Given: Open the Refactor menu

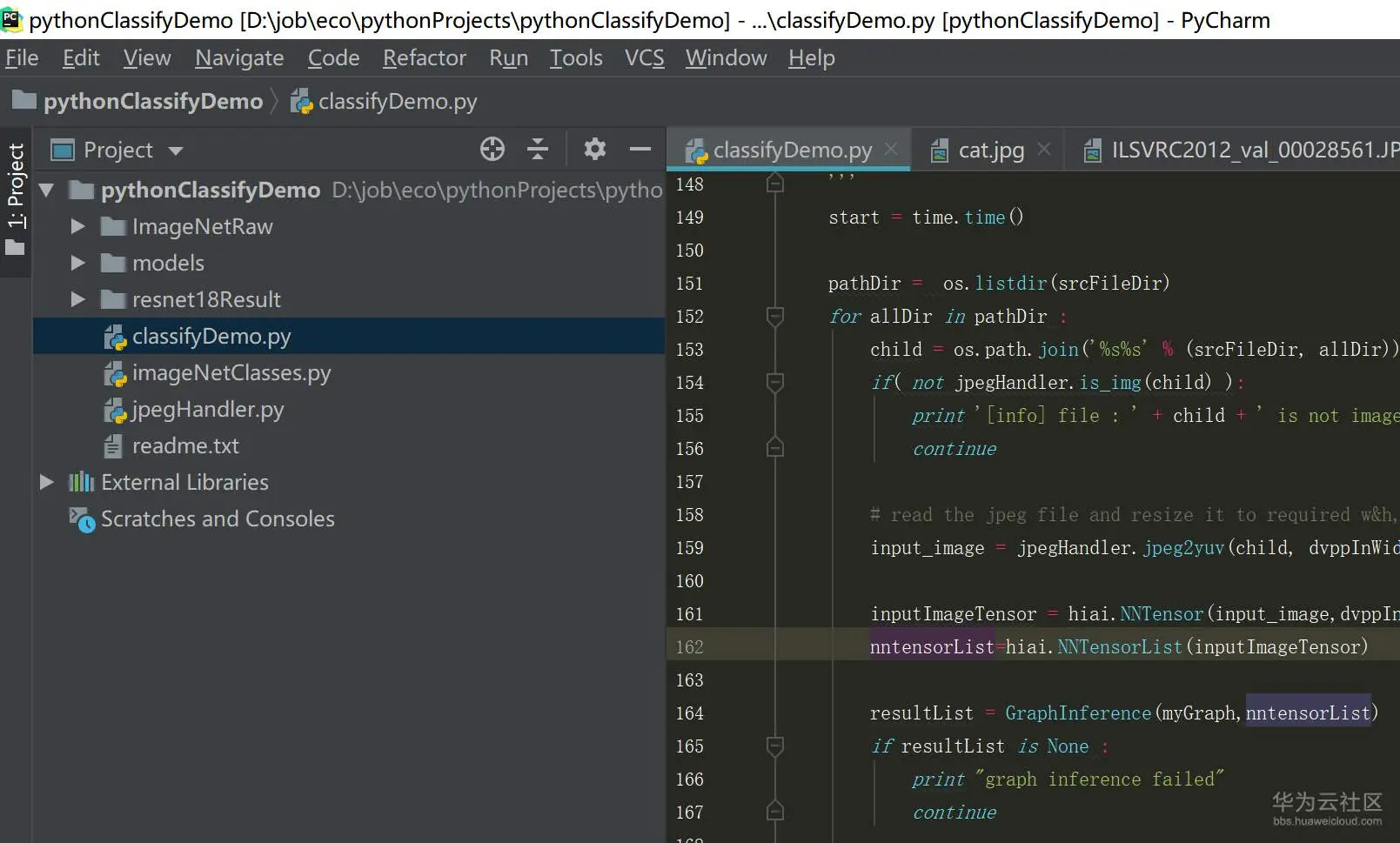Looking at the screenshot, I should click(424, 58).
